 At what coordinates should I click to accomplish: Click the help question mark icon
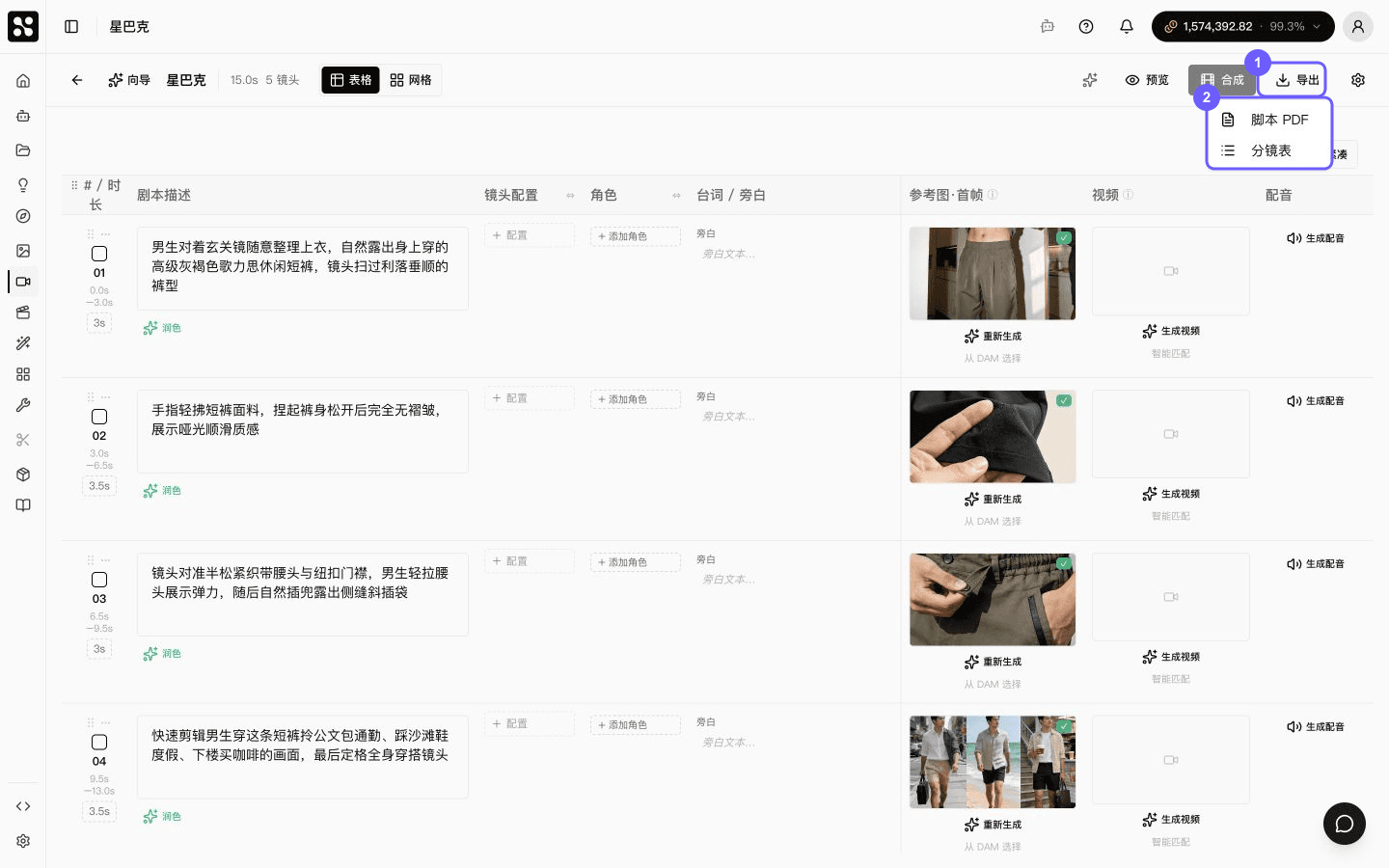[1086, 27]
